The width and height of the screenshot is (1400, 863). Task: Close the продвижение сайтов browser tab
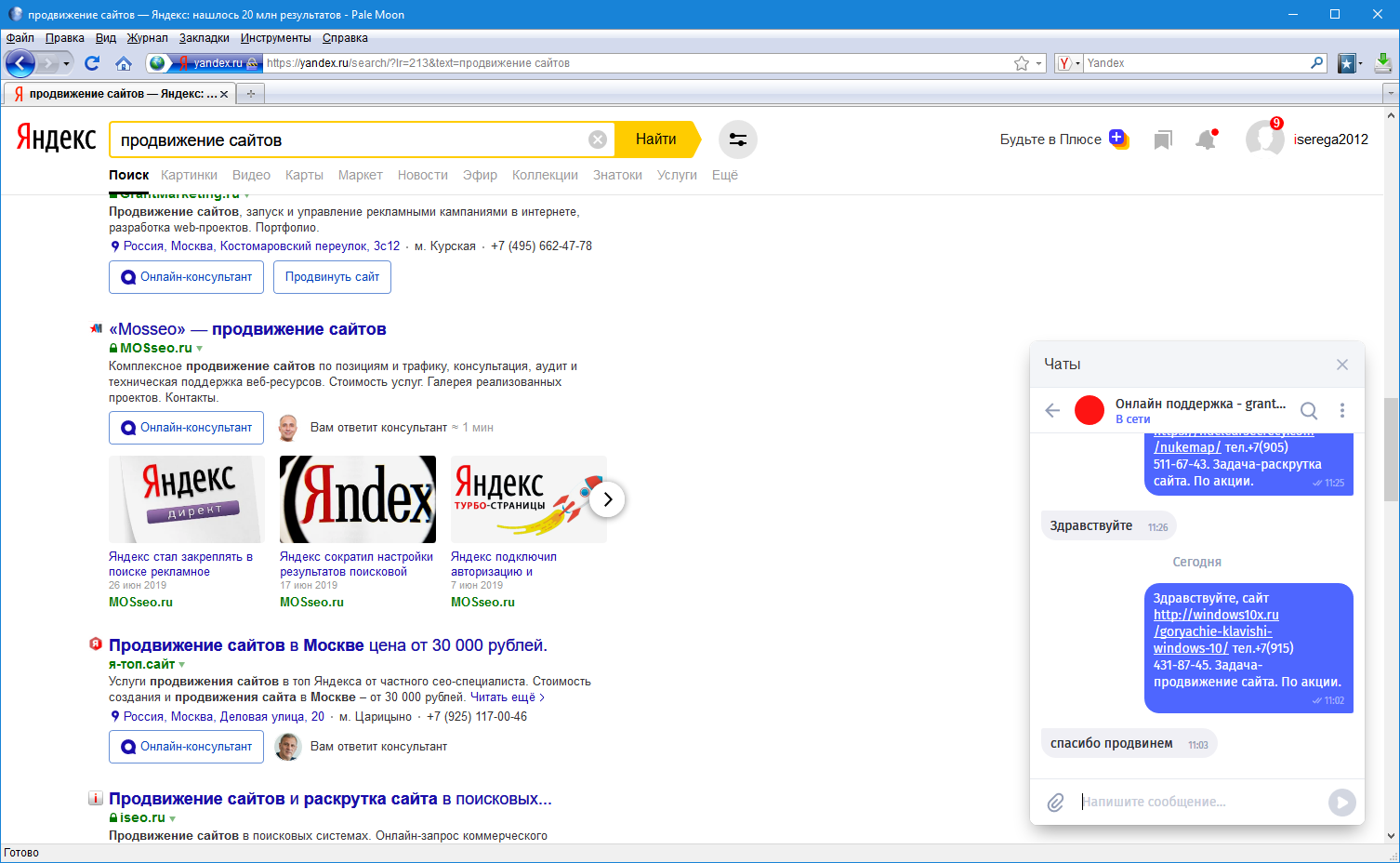[224, 94]
